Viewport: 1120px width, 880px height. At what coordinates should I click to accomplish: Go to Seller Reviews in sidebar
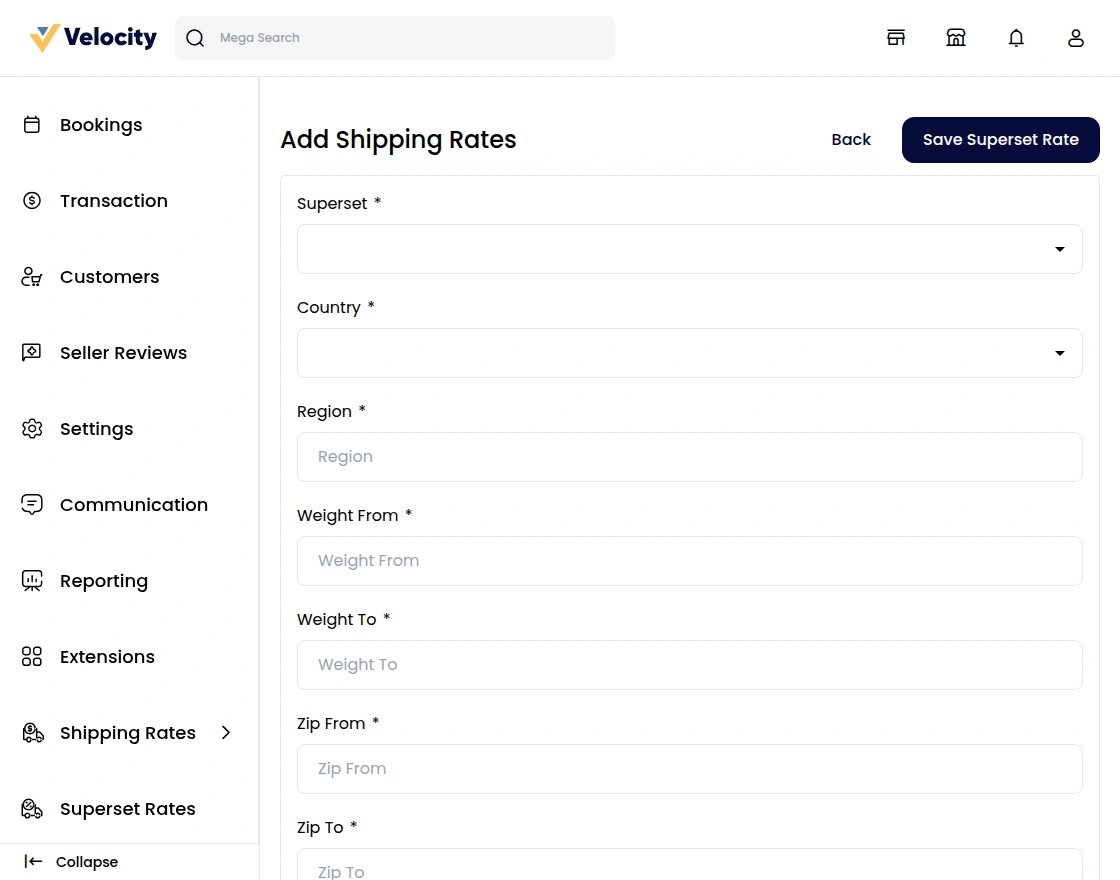tap(123, 353)
